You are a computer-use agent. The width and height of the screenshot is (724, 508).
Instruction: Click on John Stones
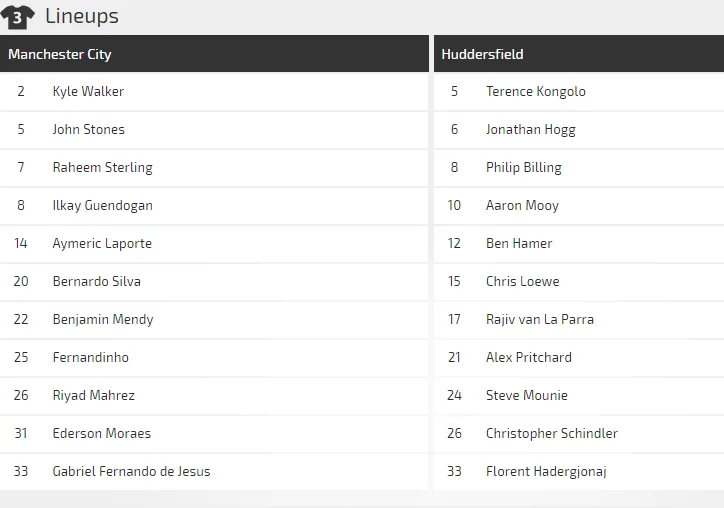88,129
